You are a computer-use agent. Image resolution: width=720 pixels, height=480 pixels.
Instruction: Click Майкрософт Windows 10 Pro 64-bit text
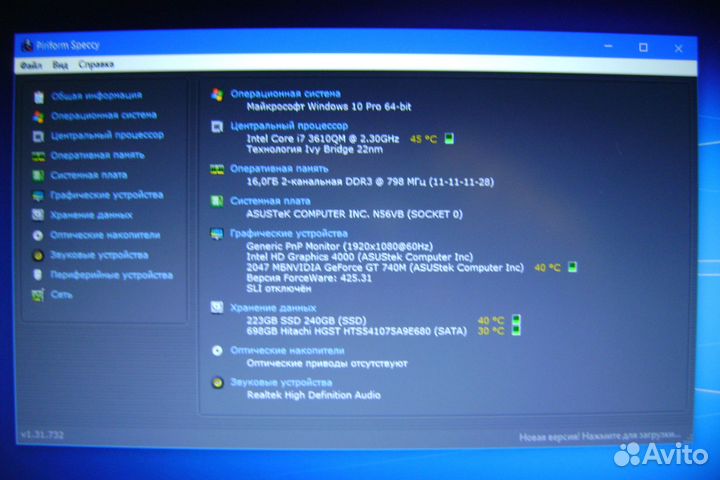(x=329, y=107)
